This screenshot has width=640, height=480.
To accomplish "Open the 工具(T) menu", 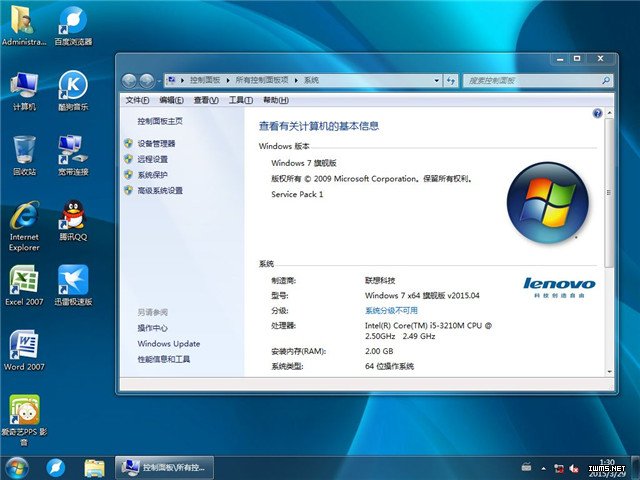I will (241, 100).
